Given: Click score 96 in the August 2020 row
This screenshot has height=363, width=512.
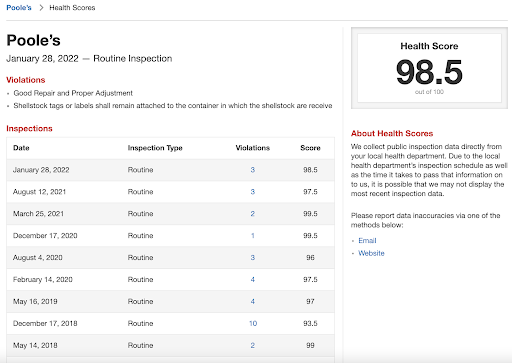Looking at the screenshot, I should coord(310,258).
